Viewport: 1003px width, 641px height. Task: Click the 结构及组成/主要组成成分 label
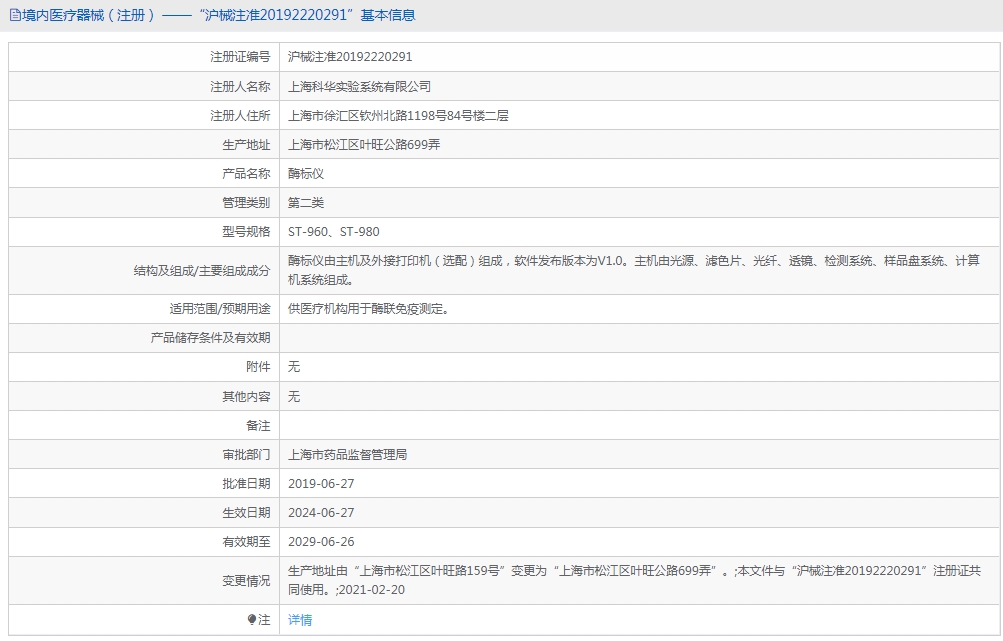click(x=202, y=271)
